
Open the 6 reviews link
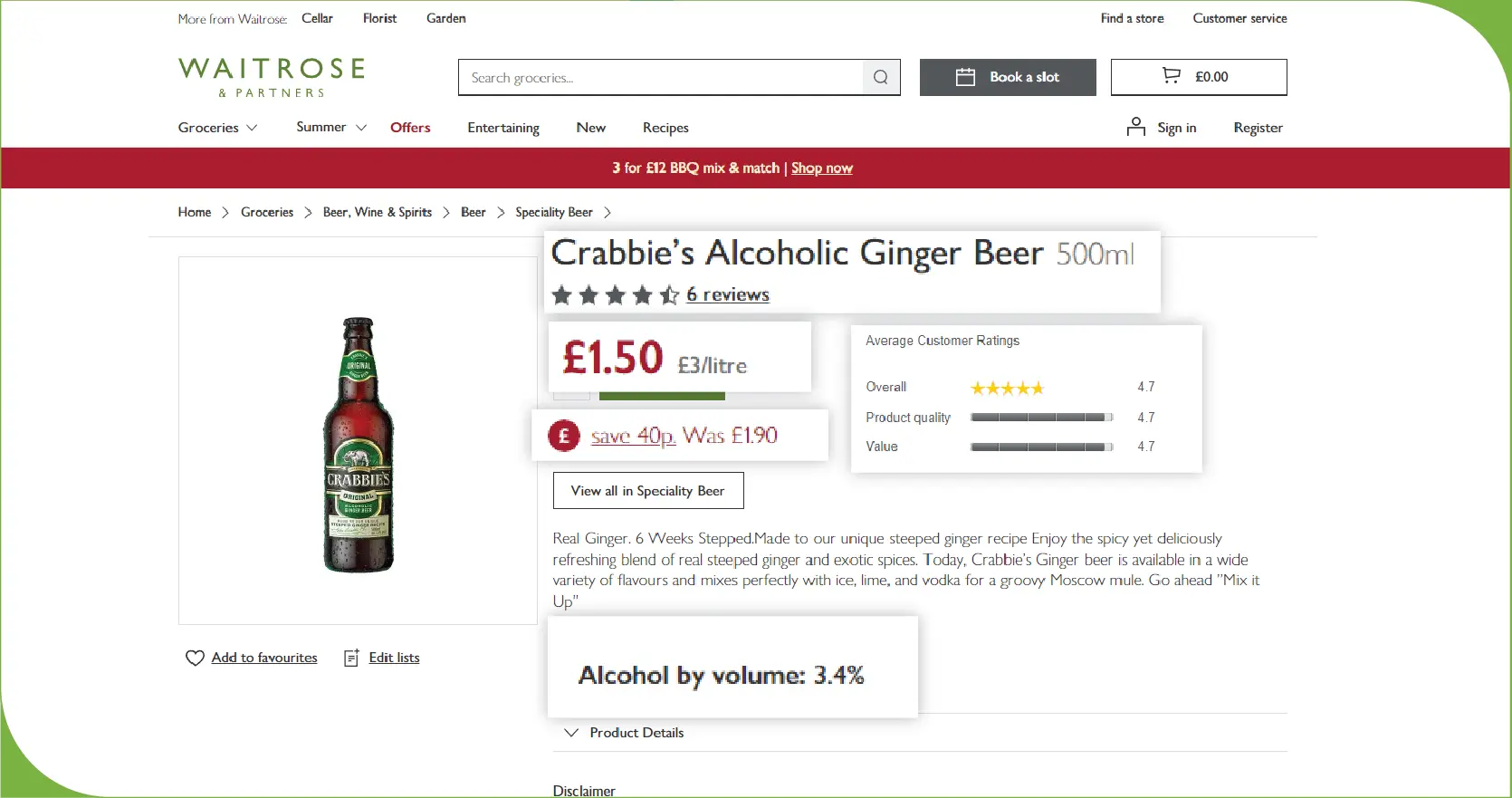coord(727,295)
